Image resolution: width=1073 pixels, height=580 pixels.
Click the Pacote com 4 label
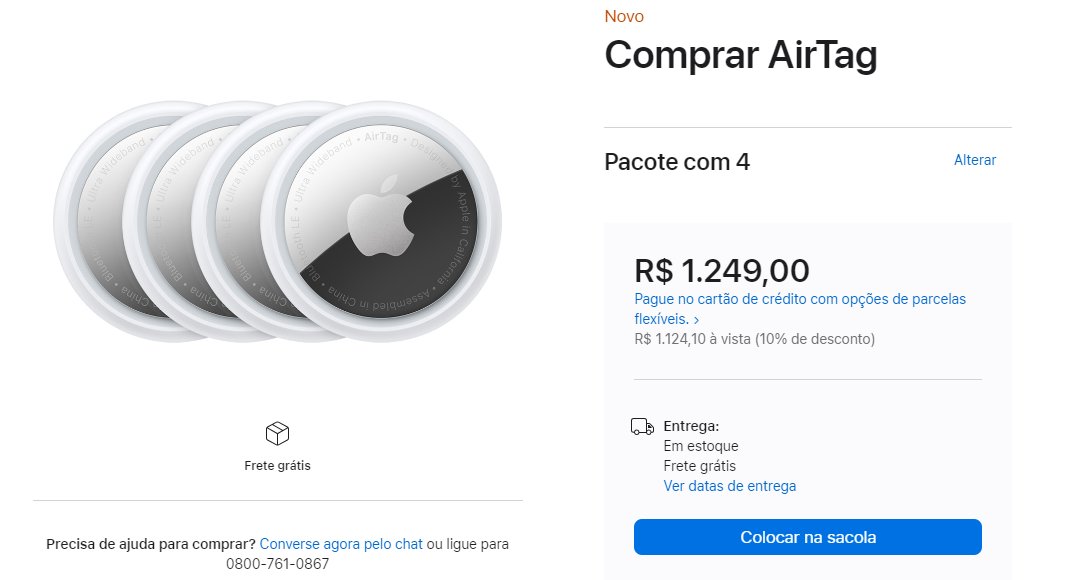click(677, 162)
